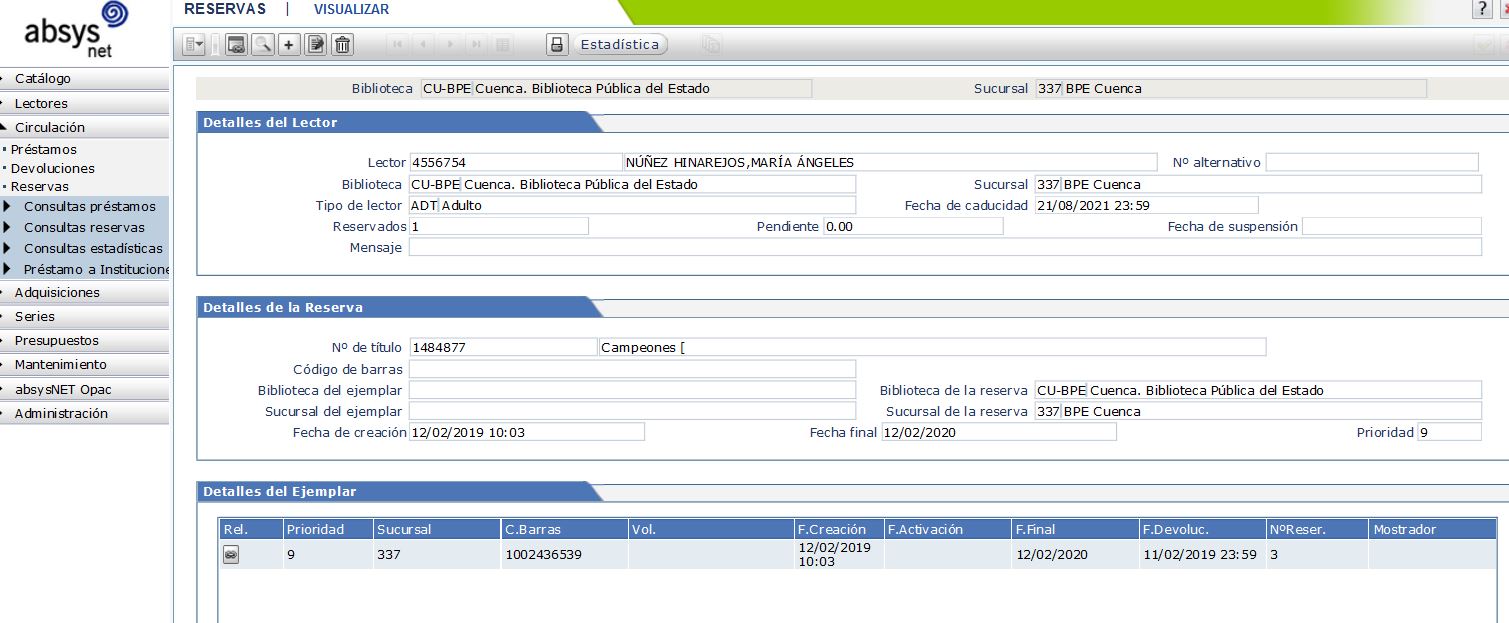Click the F.Devoluc. cell 11/02/2019 23:59
The image size is (1509, 623).
[1200, 555]
